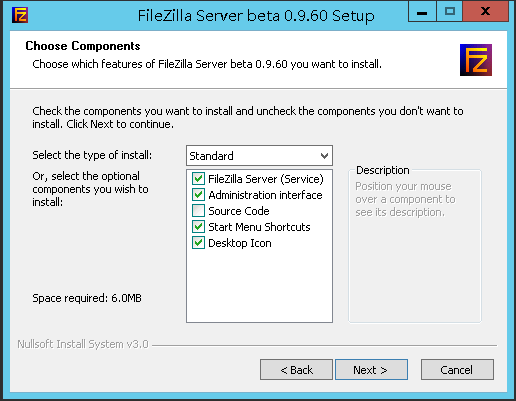This screenshot has width=516, height=401.
Task: Minimize the setup window
Action: (x=422, y=12)
